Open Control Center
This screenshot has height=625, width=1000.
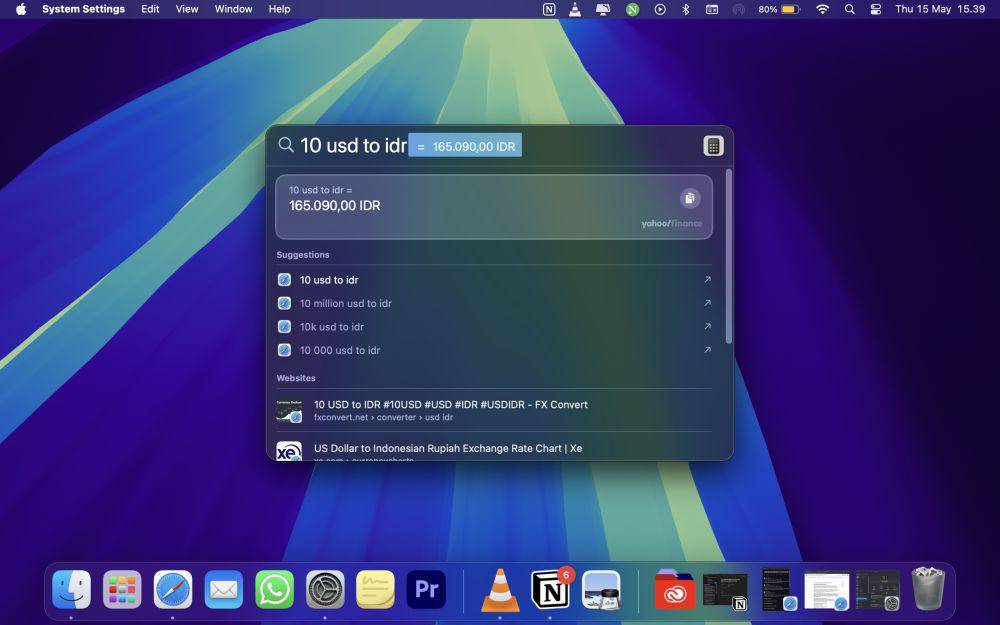pyautogui.click(x=876, y=9)
